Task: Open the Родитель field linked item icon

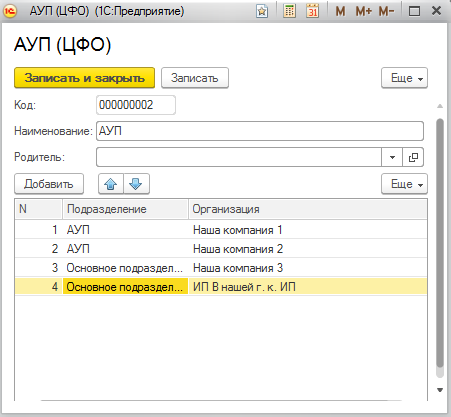Action: [x=413, y=157]
